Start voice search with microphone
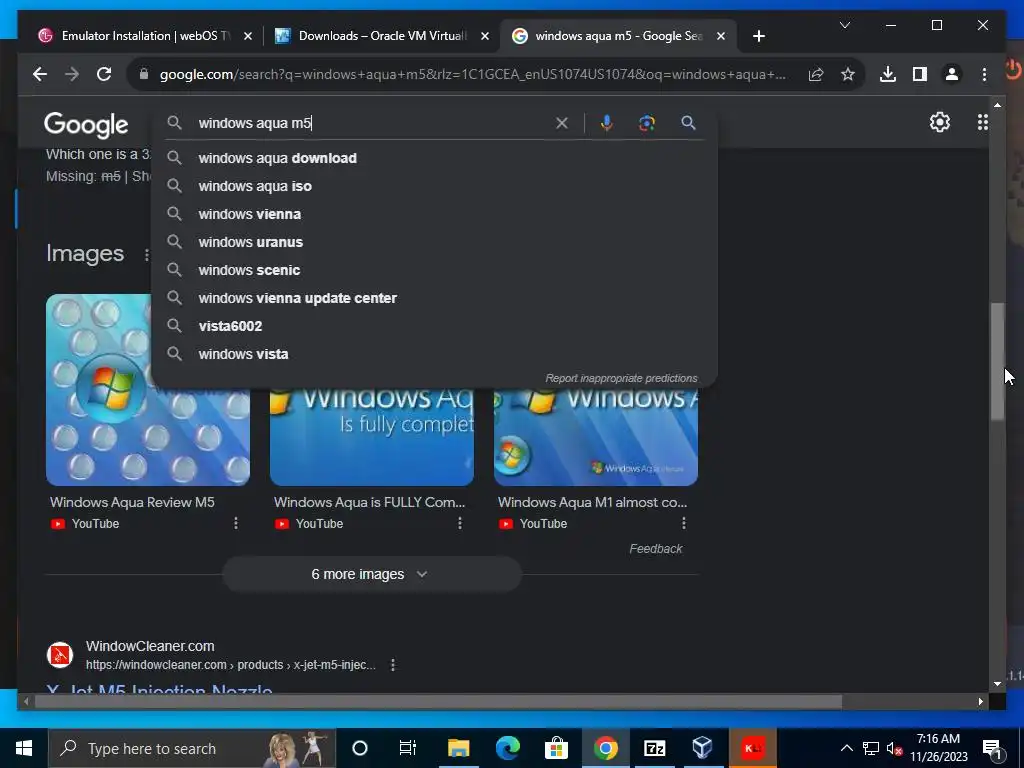 (x=607, y=123)
